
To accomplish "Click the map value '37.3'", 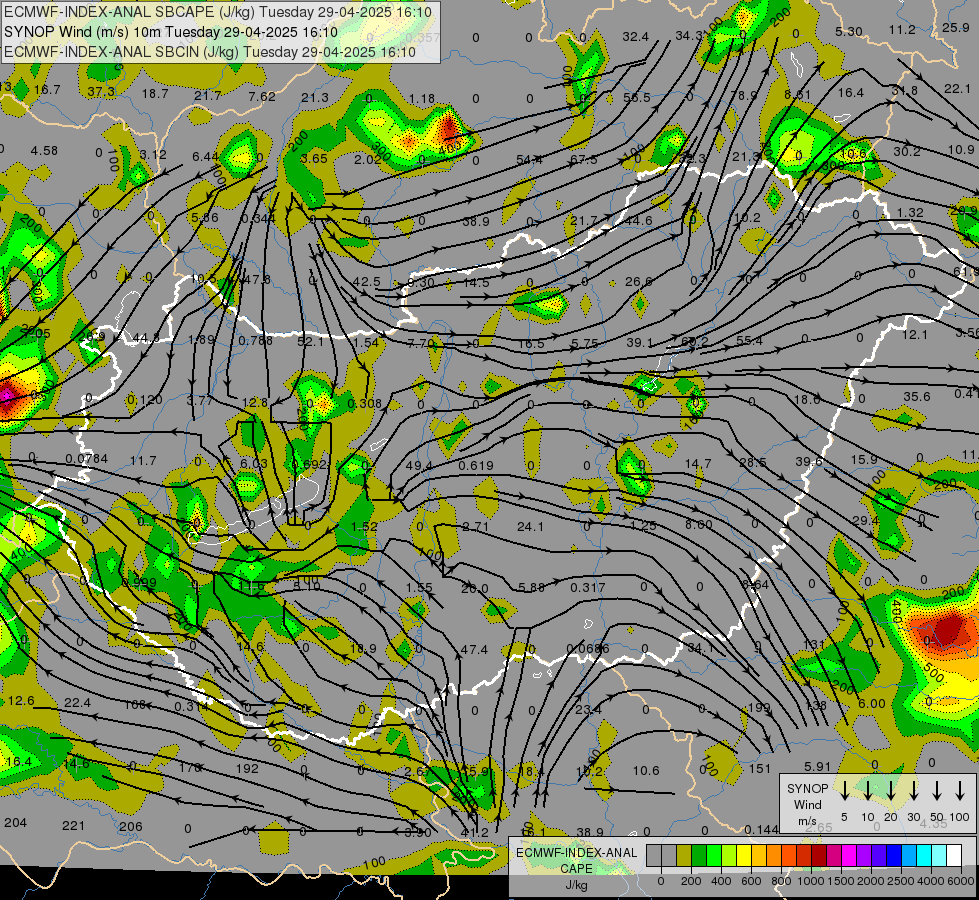I will [x=101, y=92].
